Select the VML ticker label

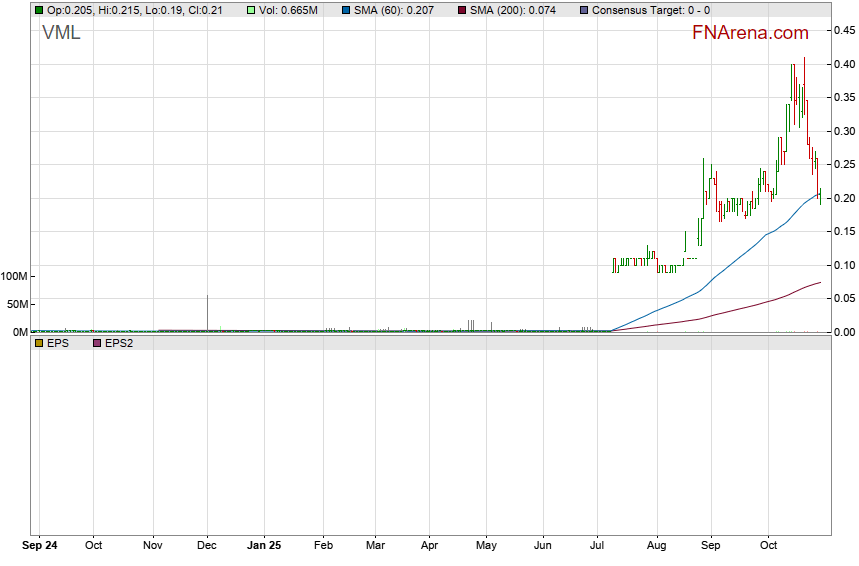(61, 33)
